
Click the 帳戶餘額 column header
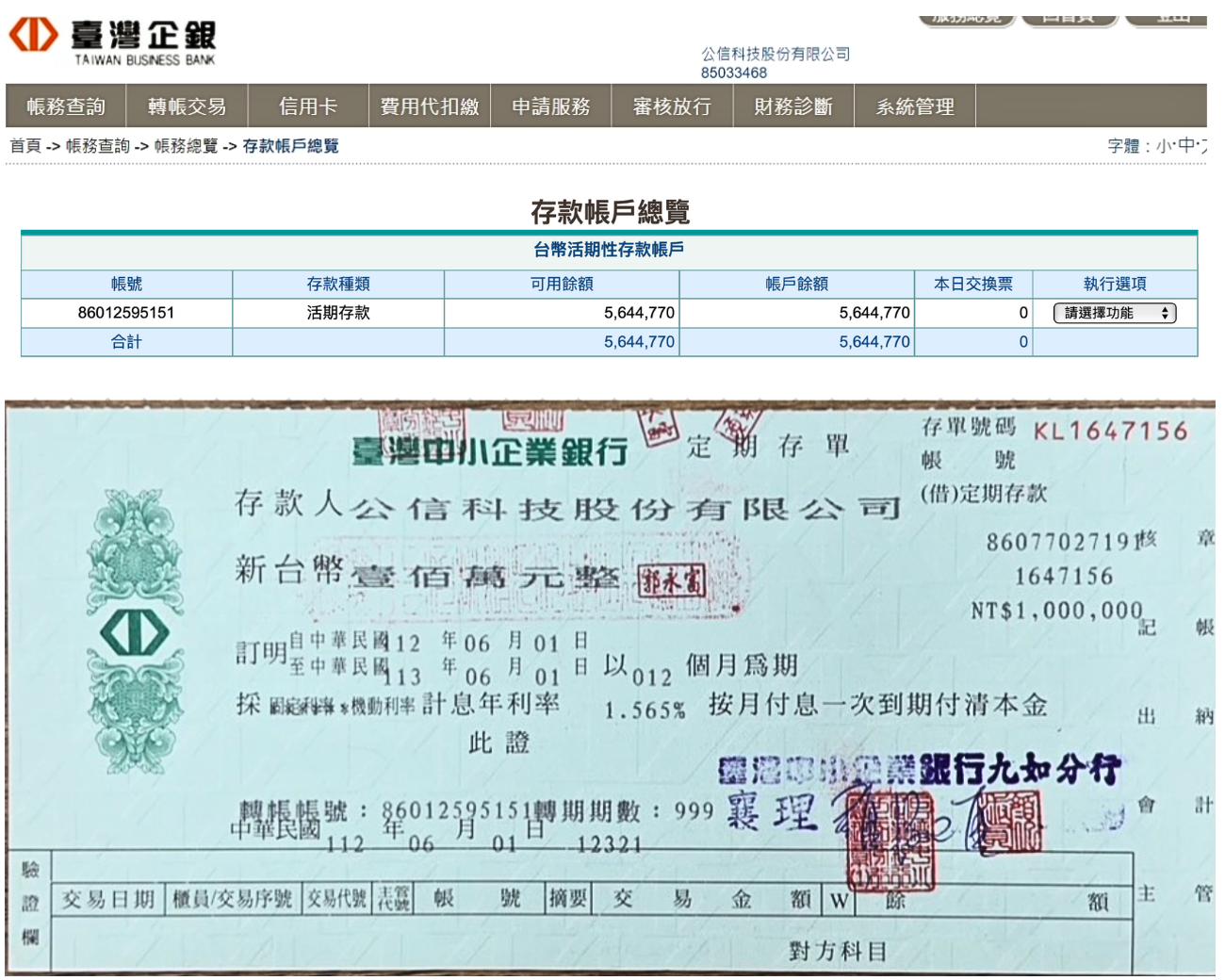pos(797,284)
